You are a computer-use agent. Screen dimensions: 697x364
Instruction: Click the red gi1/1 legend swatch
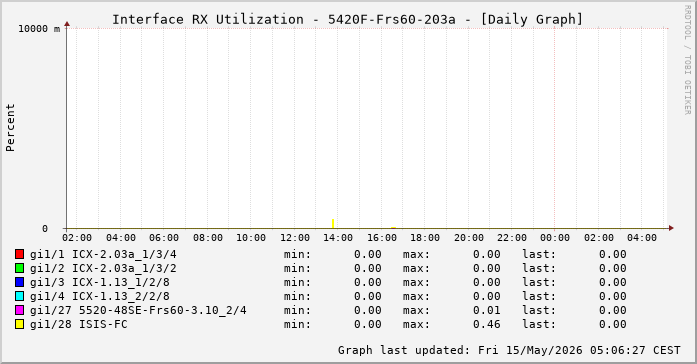click(19, 254)
